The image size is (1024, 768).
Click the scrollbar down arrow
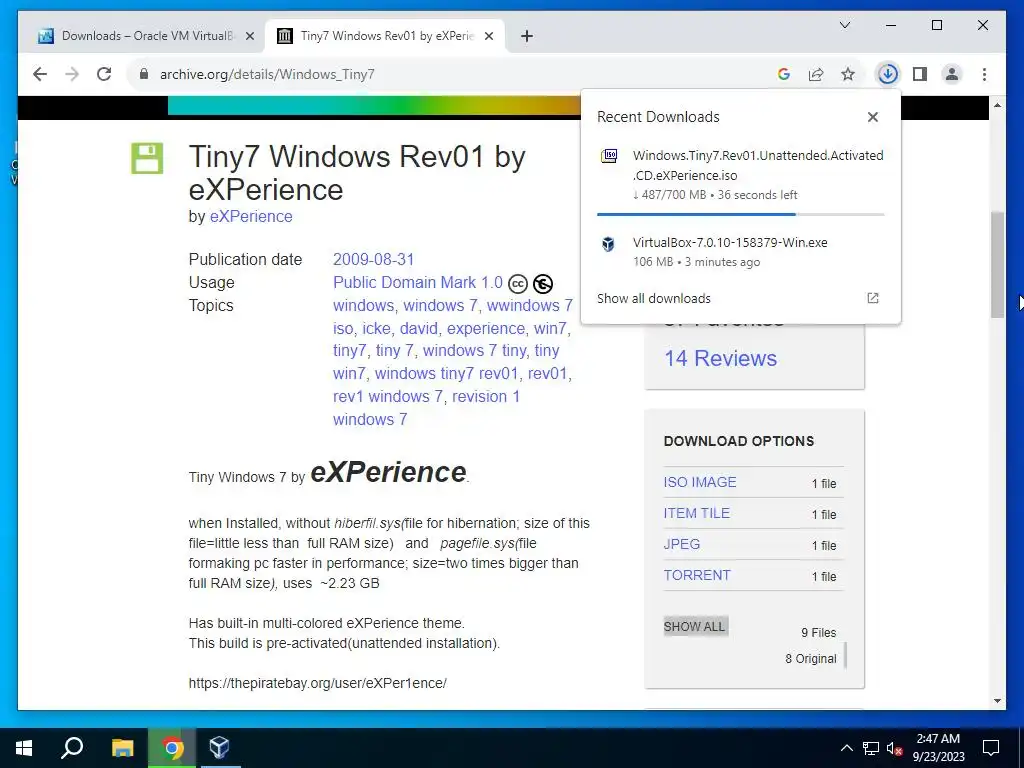coord(997,701)
